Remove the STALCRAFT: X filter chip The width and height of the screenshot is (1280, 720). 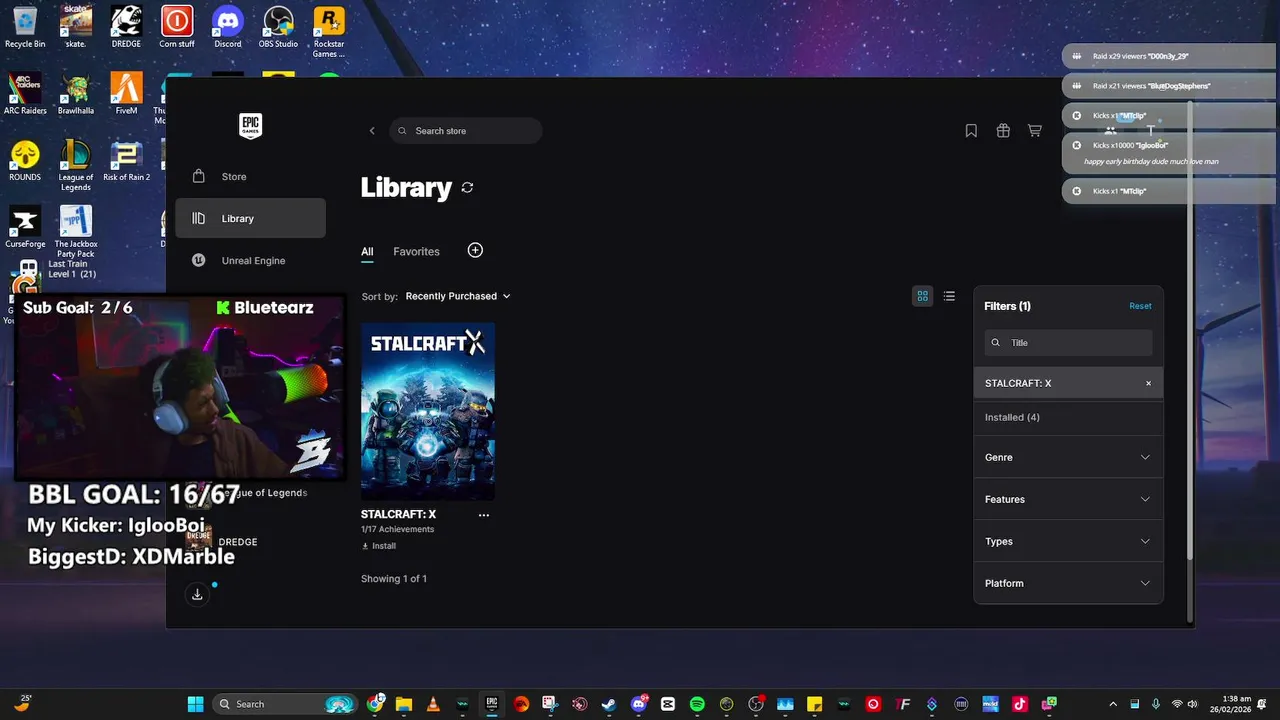1148,383
